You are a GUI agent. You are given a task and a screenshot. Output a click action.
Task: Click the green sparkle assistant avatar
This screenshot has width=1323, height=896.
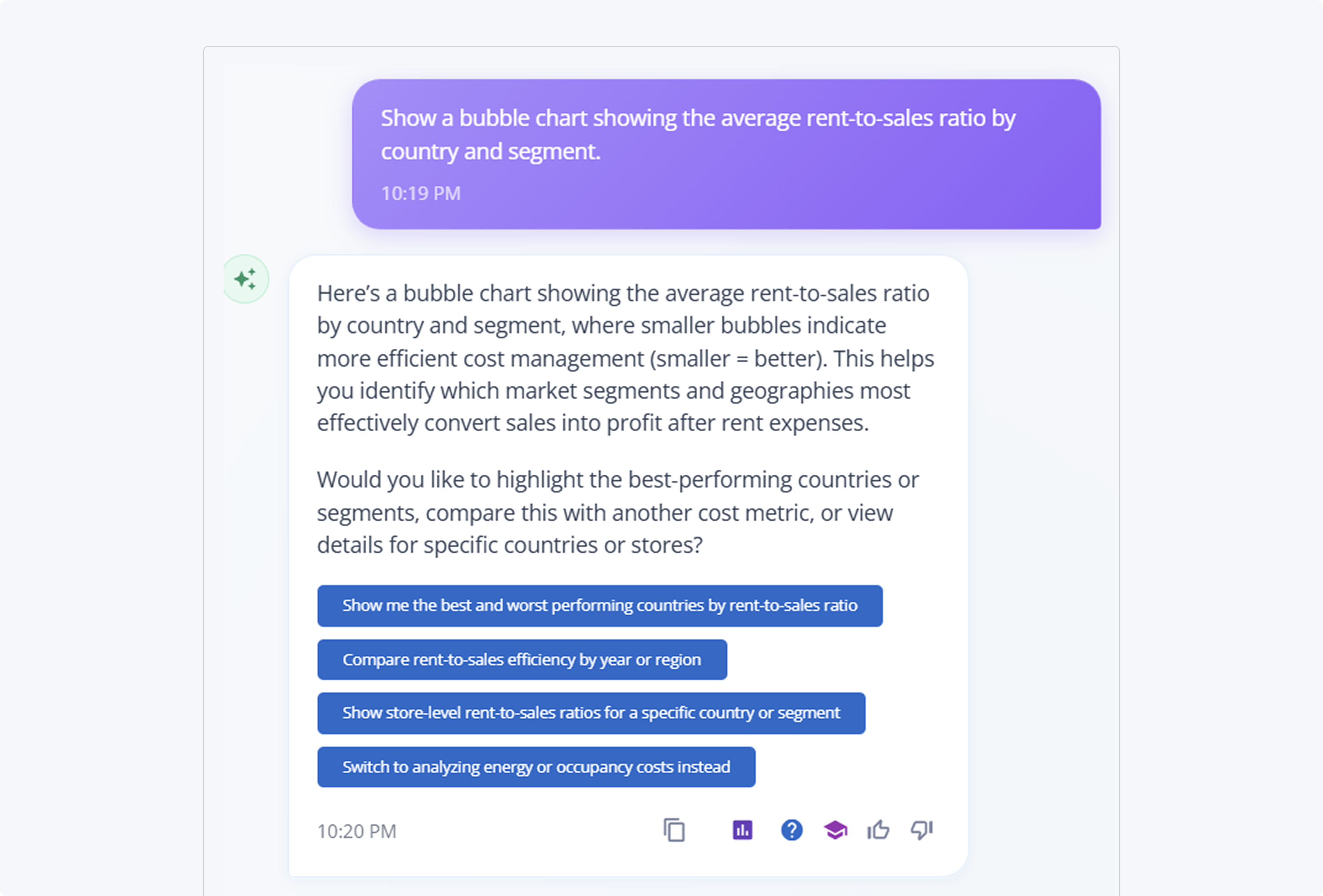[x=245, y=279]
